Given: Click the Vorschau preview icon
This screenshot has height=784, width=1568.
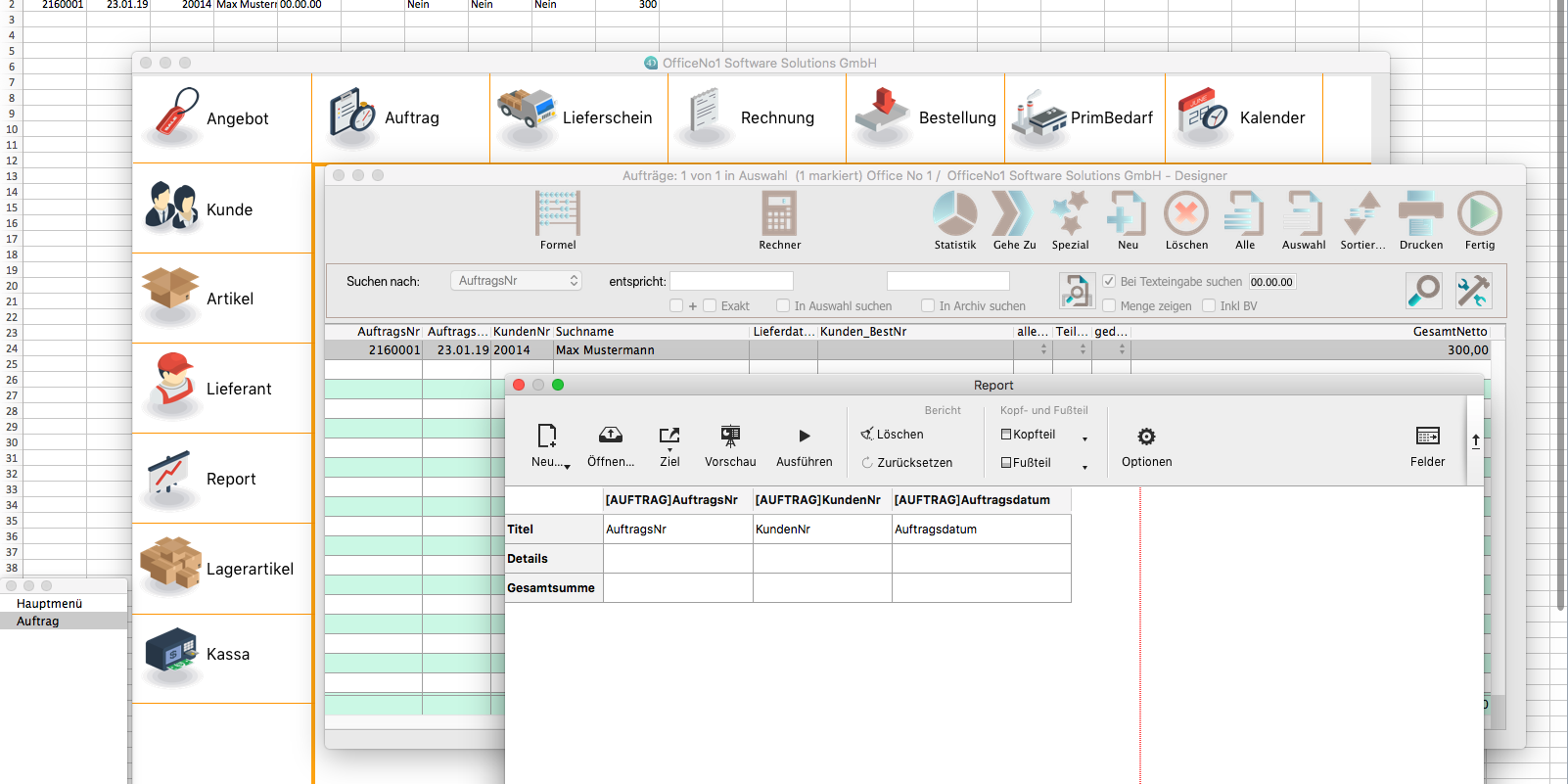Looking at the screenshot, I should (730, 445).
